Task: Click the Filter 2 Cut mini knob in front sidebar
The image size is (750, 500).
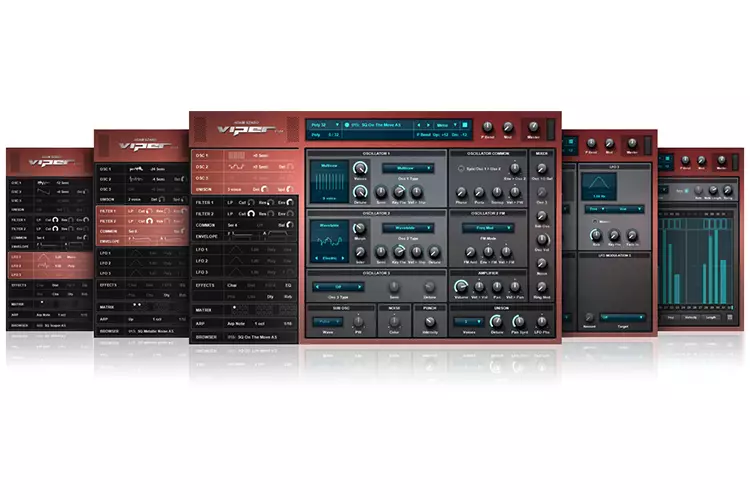Action: 251,214
